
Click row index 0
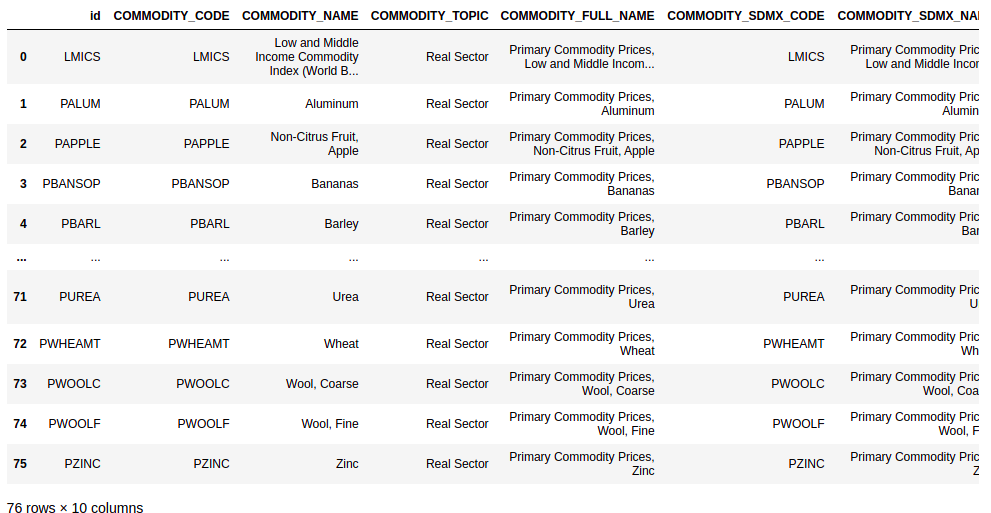[x=23, y=57]
